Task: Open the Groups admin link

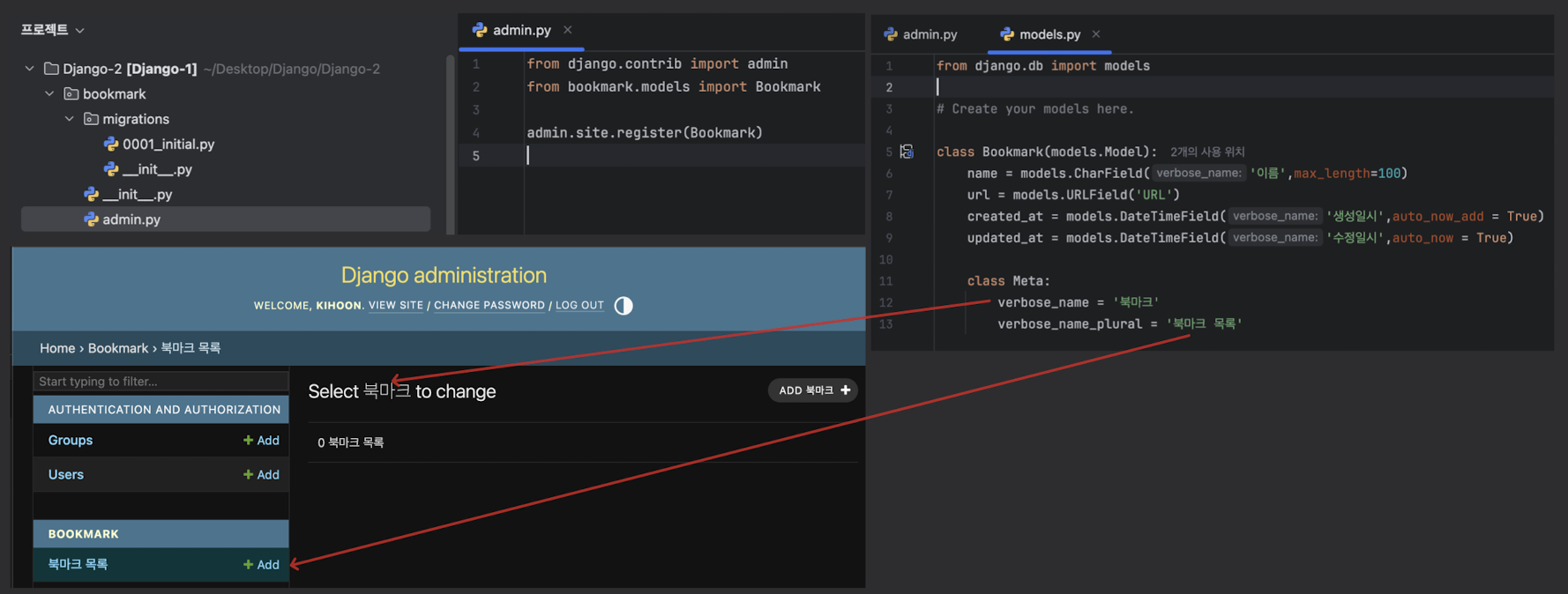Action: pyautogui.click(x=71, y=440)
